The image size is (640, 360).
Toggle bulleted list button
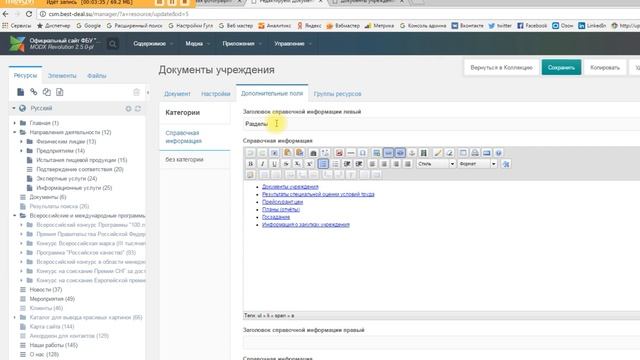(323, 164)
